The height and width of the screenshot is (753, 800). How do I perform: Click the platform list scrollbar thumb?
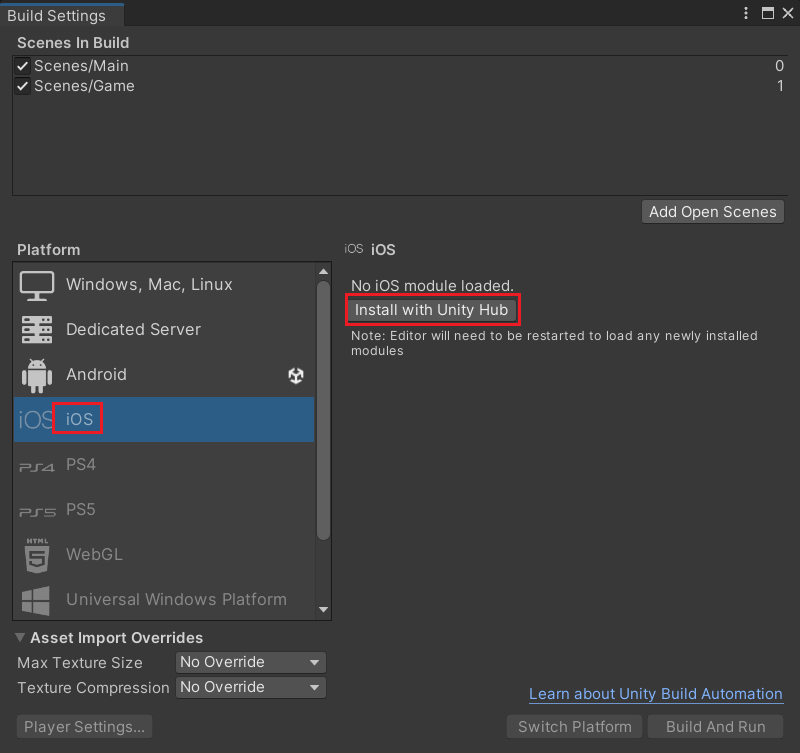(x=323, y=410)
